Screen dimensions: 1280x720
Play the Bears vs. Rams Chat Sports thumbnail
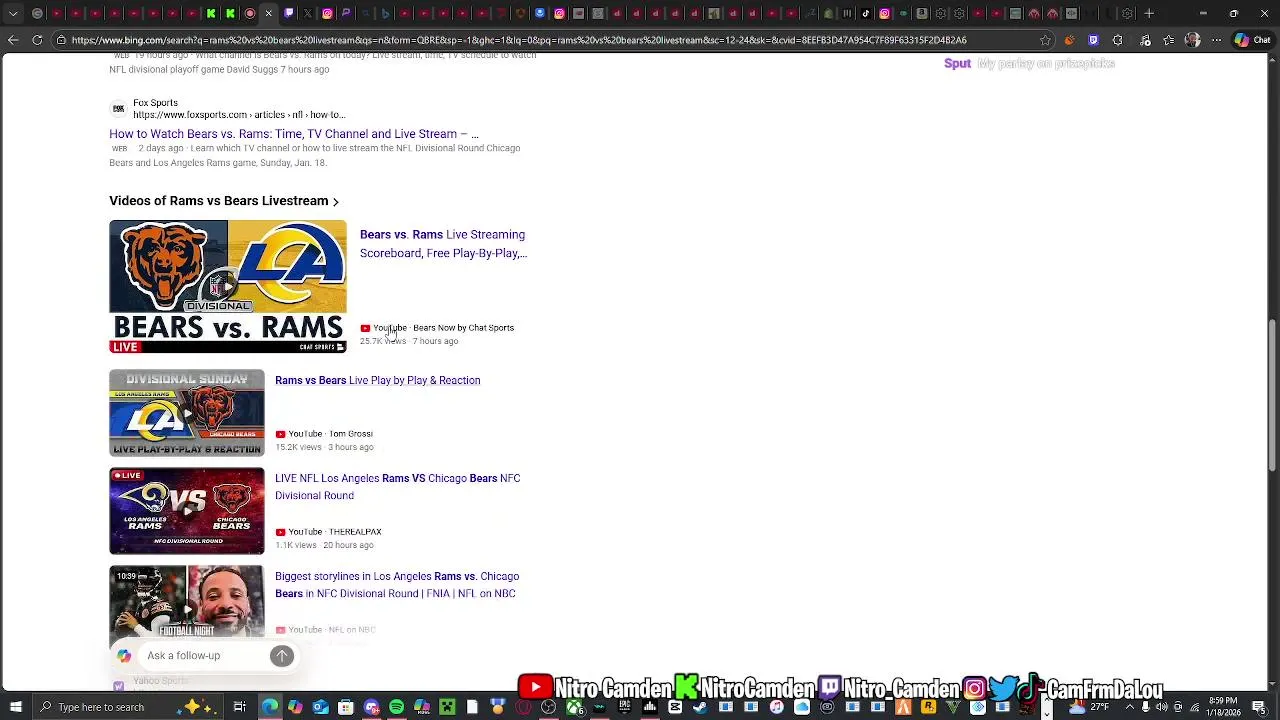228,287
